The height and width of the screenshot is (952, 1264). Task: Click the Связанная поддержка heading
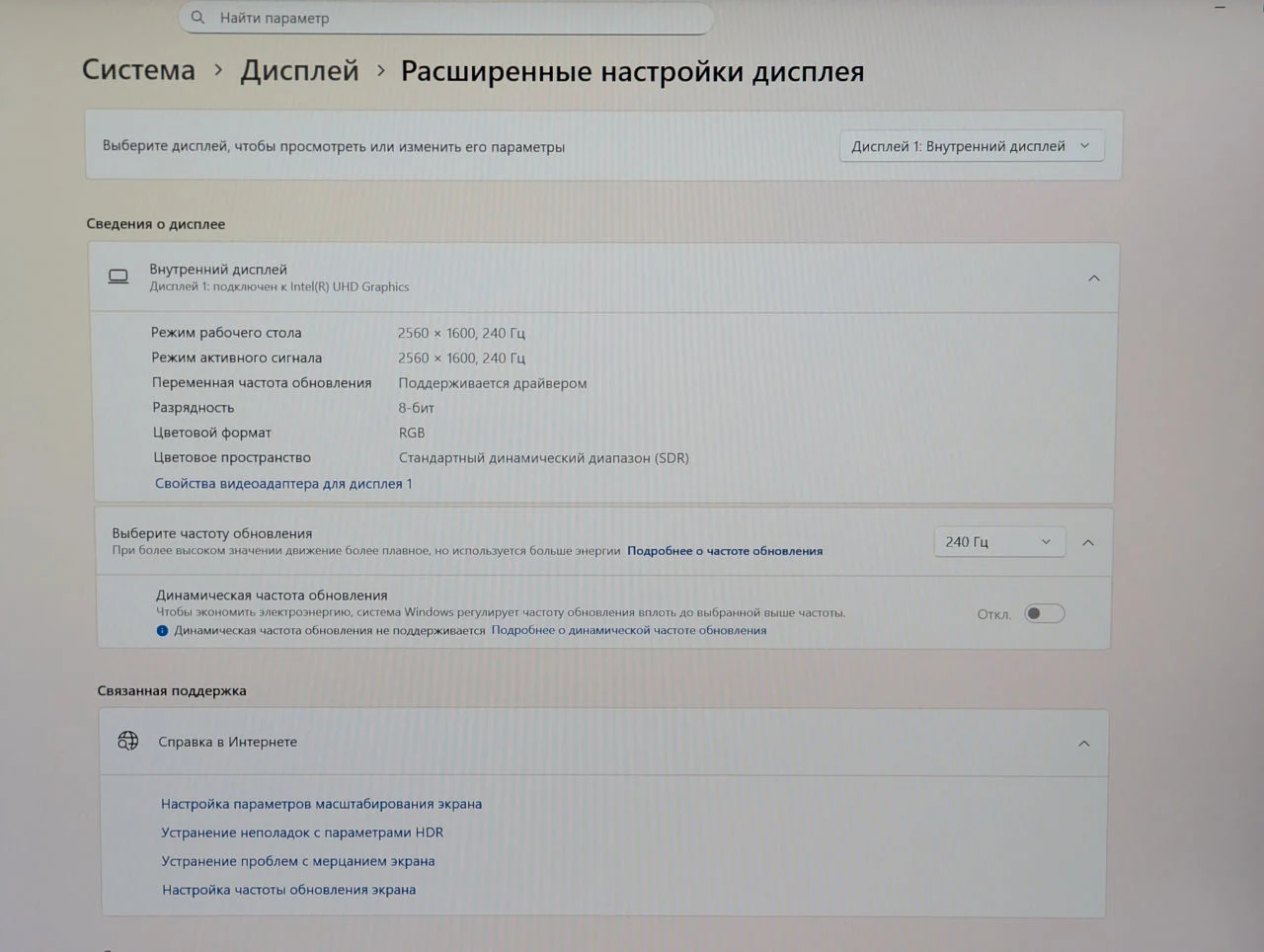172,690
